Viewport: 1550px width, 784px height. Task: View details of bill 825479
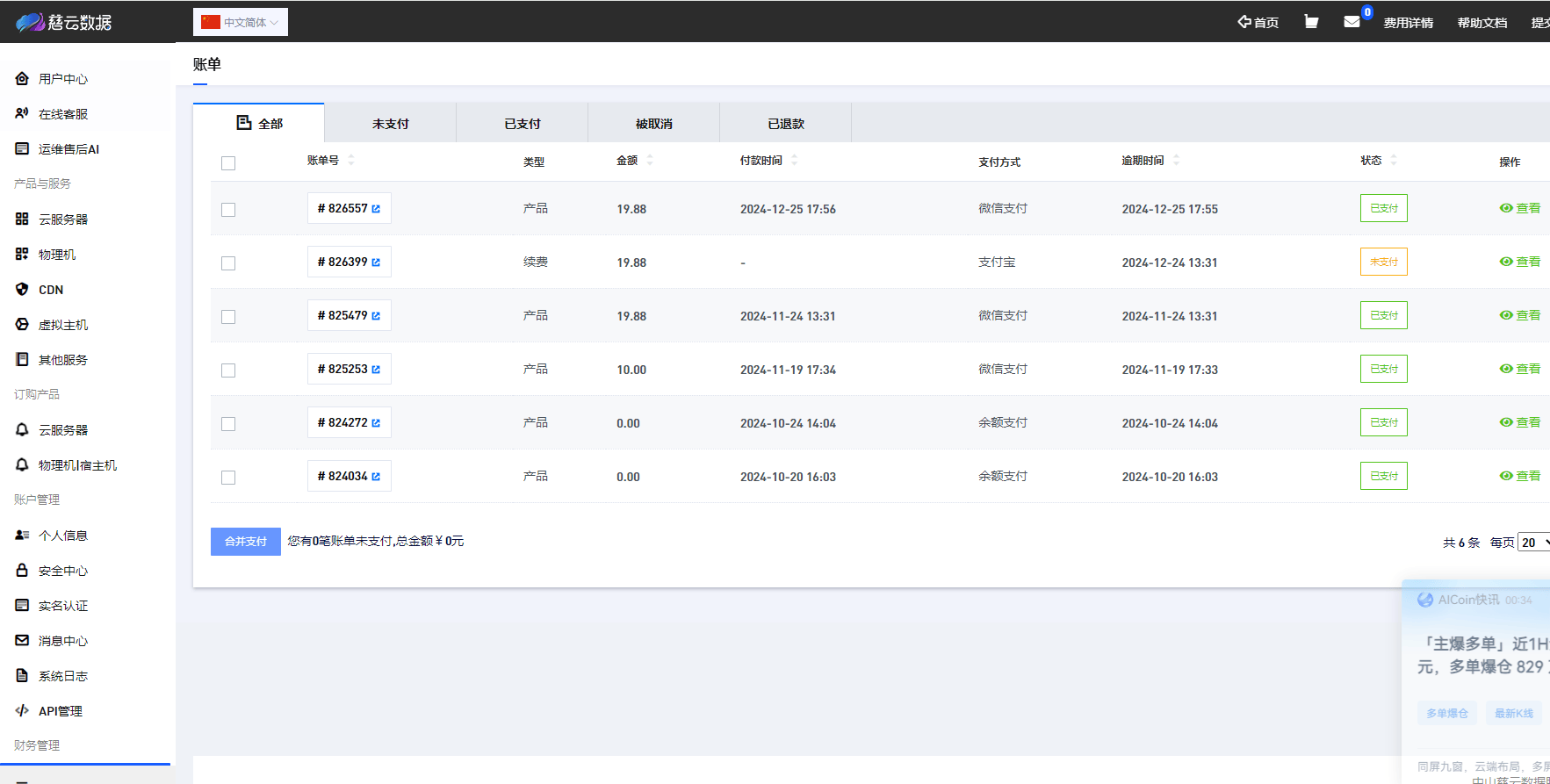[1520, 316]
